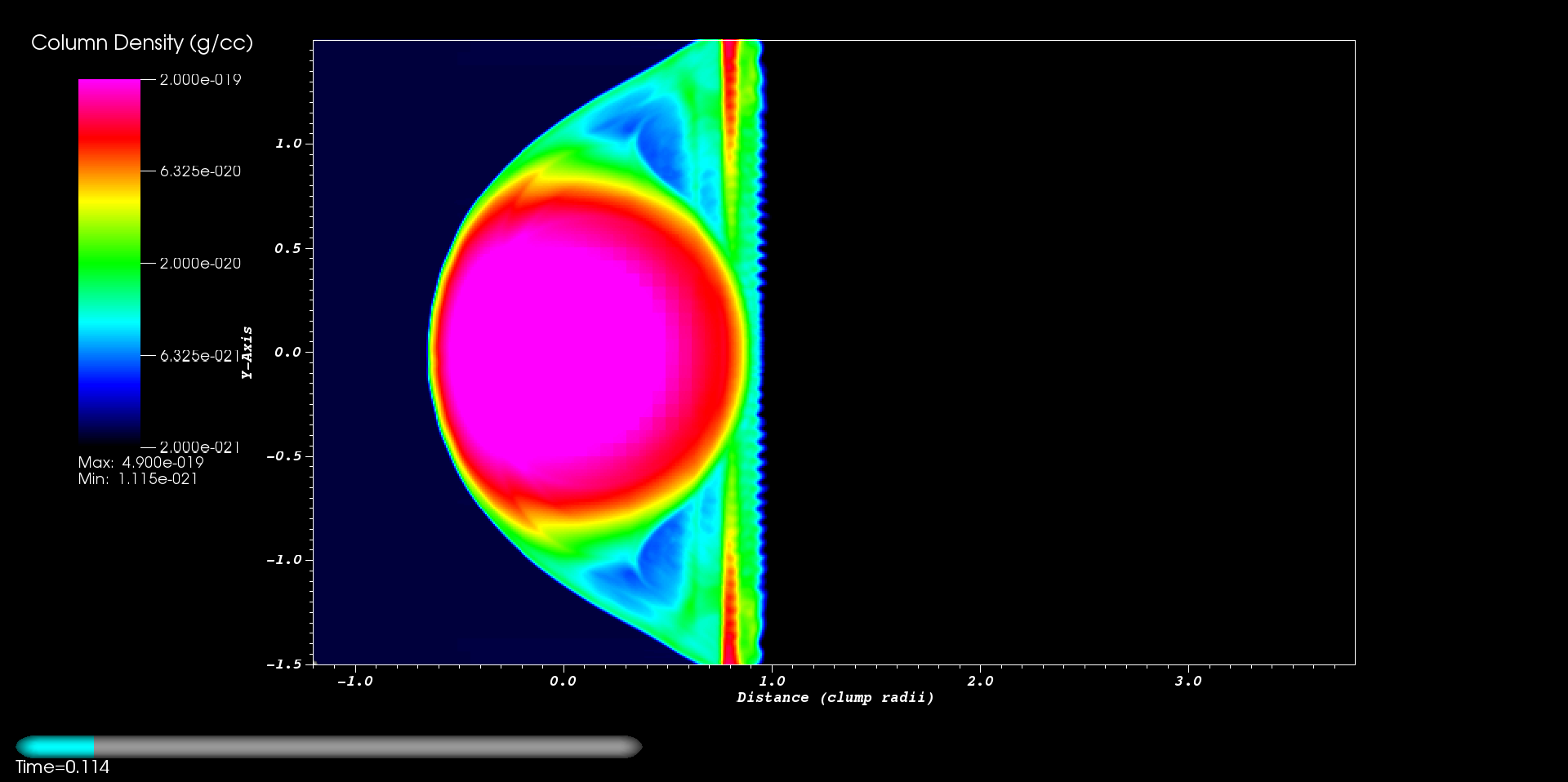Click the 'Time=0.114' label
This screenshot has height=782, width=1568.
click(x=63, y=767)
